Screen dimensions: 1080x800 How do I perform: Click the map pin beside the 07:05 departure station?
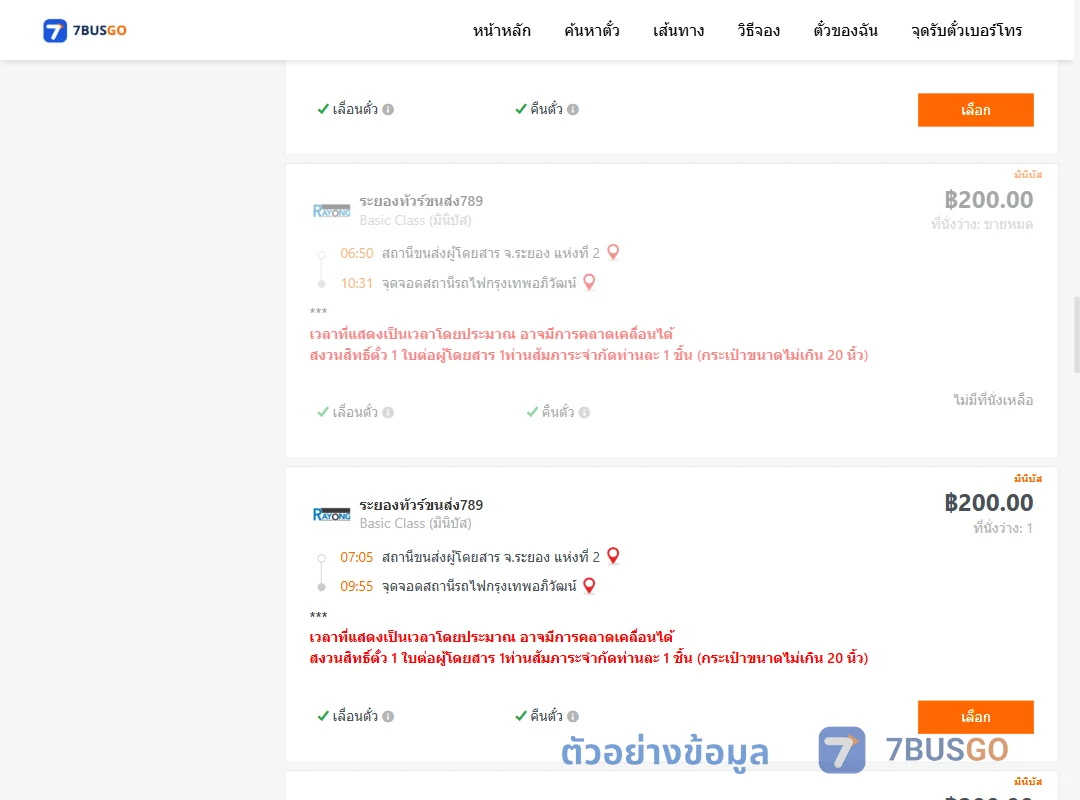coord(613,555)
